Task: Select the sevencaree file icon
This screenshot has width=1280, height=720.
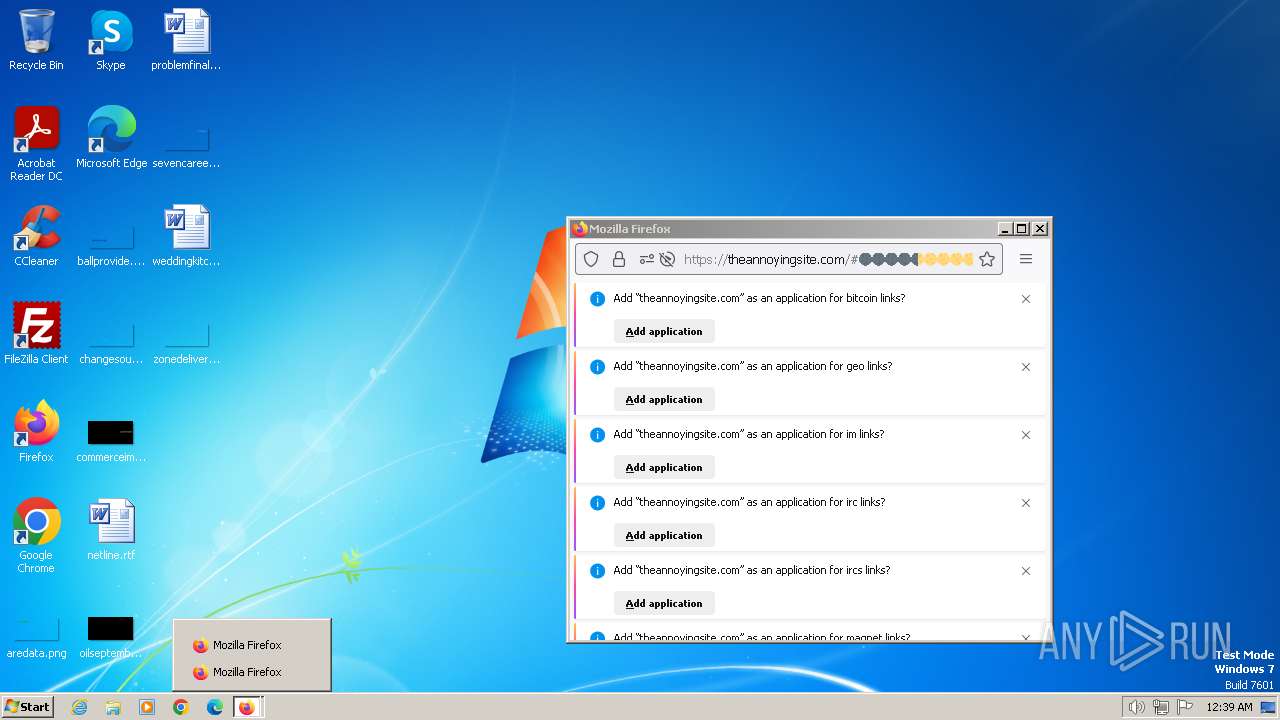Action: [186, 146]
